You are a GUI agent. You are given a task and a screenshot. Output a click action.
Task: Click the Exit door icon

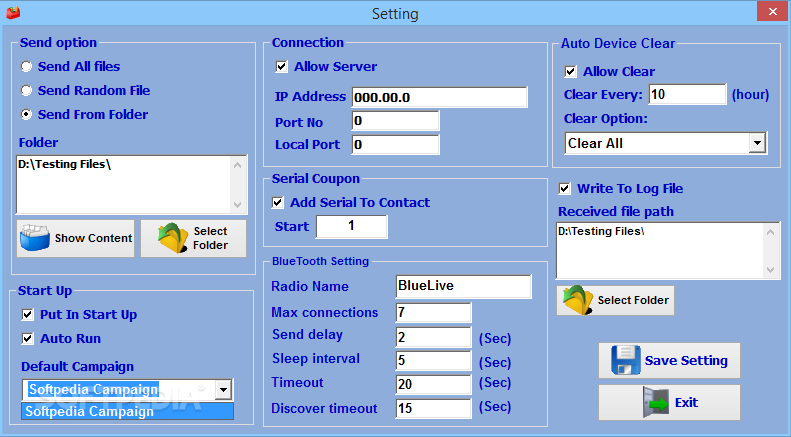pos(656,402)
